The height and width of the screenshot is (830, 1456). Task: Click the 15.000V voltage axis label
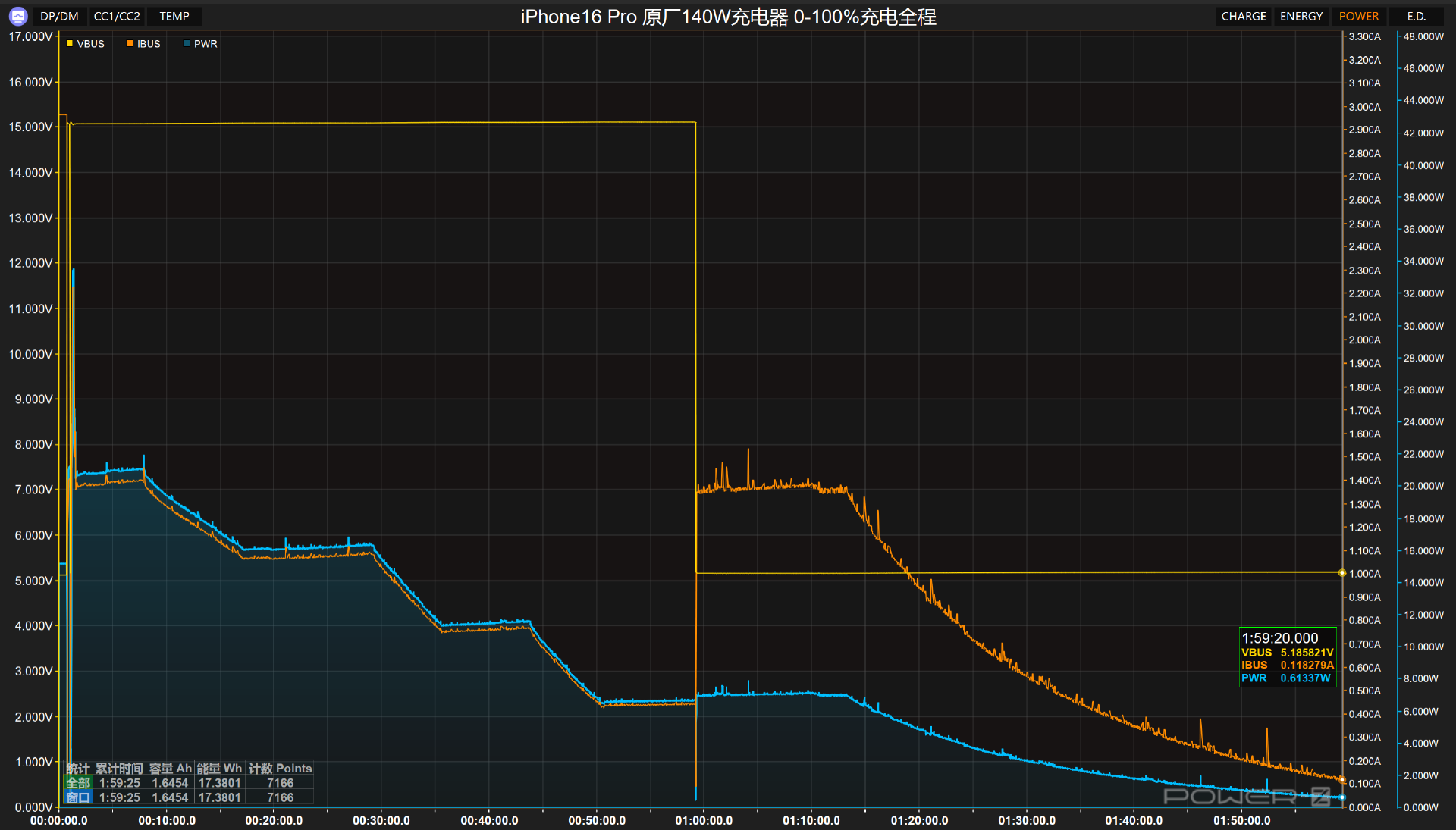(x=31, y=127)
